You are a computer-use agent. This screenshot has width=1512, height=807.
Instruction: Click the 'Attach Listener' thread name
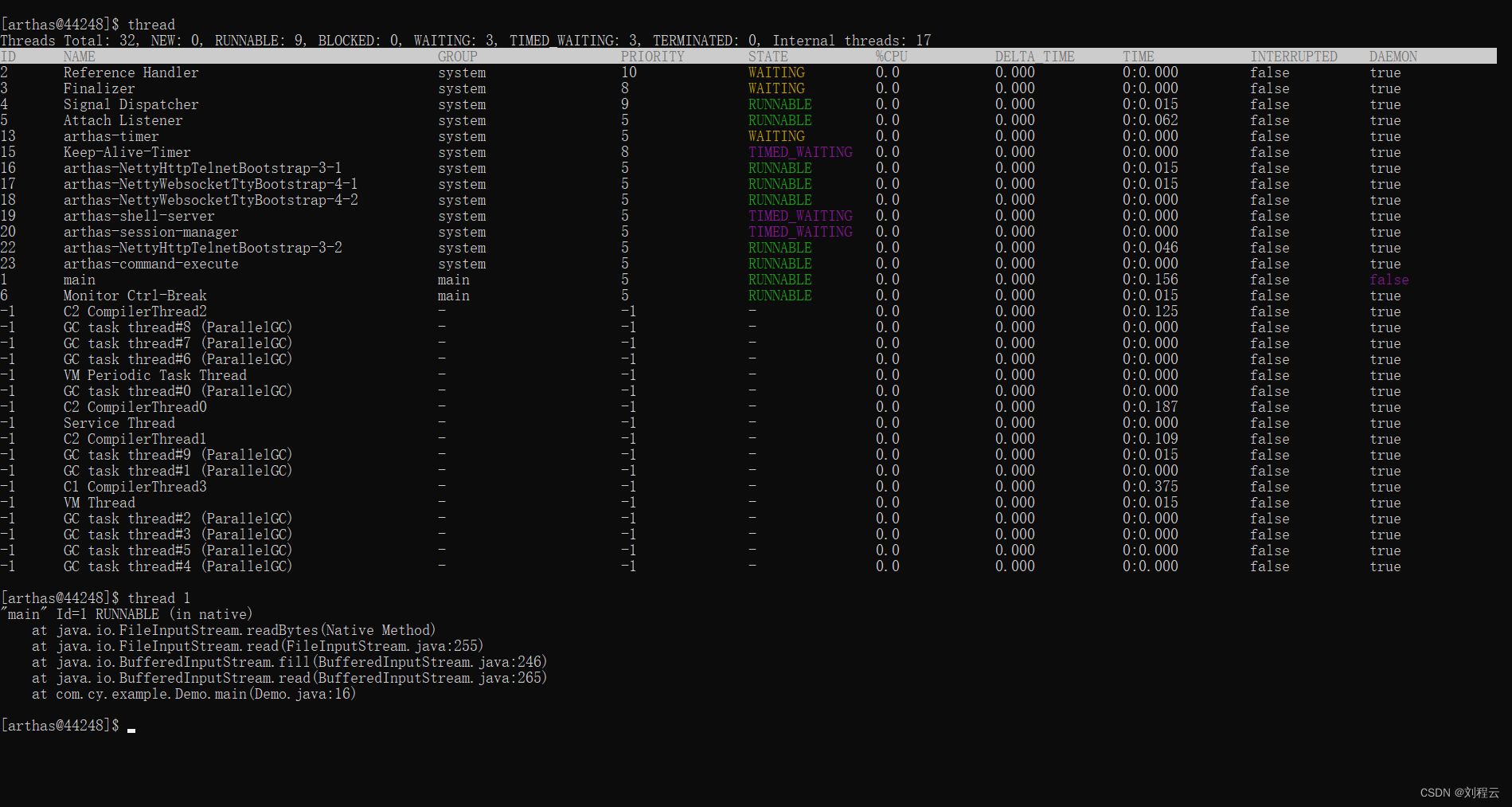[x=123, y=120]
